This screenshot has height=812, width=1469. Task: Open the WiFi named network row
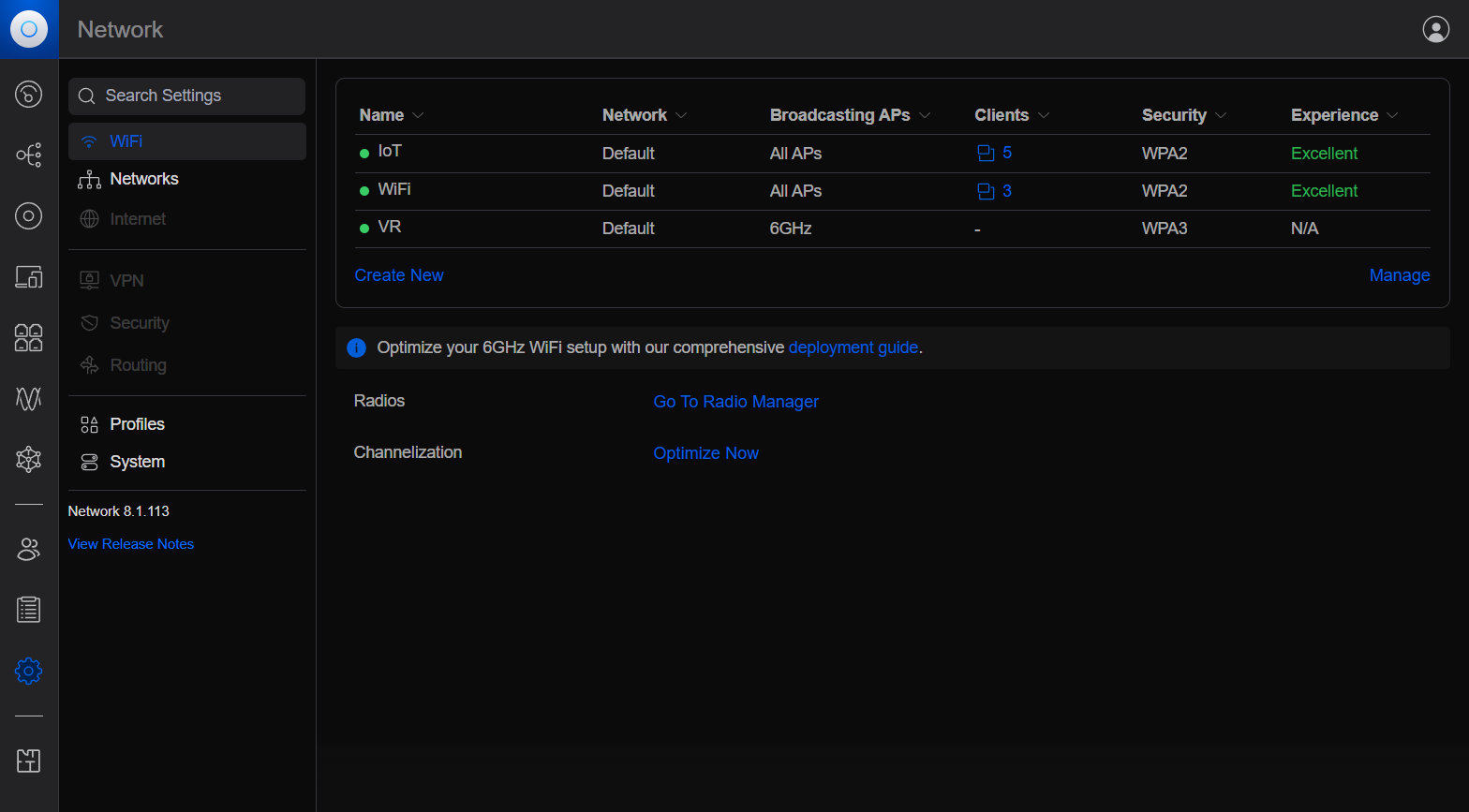[893, 191]
